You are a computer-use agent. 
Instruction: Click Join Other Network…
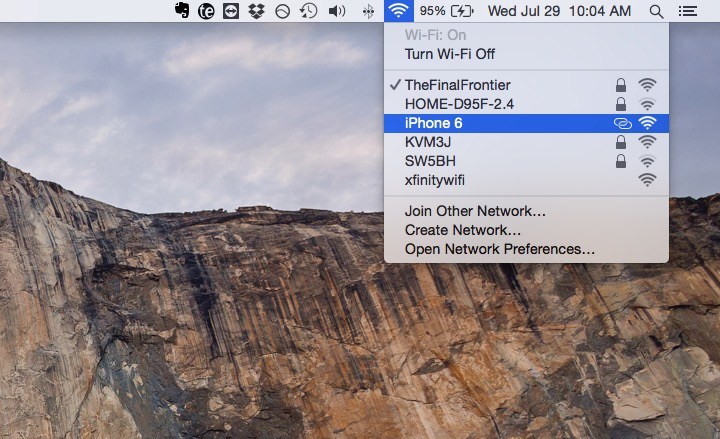tap(475, 211)
